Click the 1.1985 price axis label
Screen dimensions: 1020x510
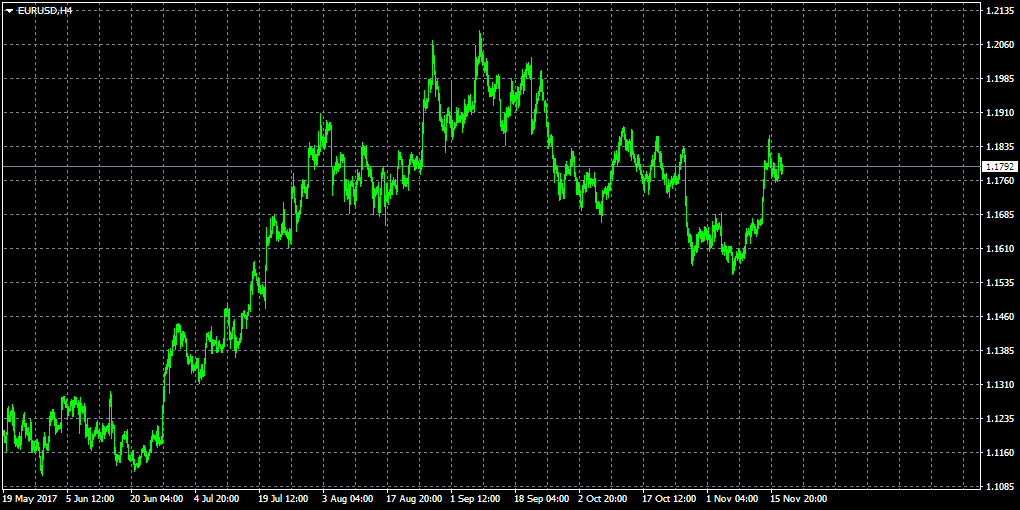click(999, 79)
